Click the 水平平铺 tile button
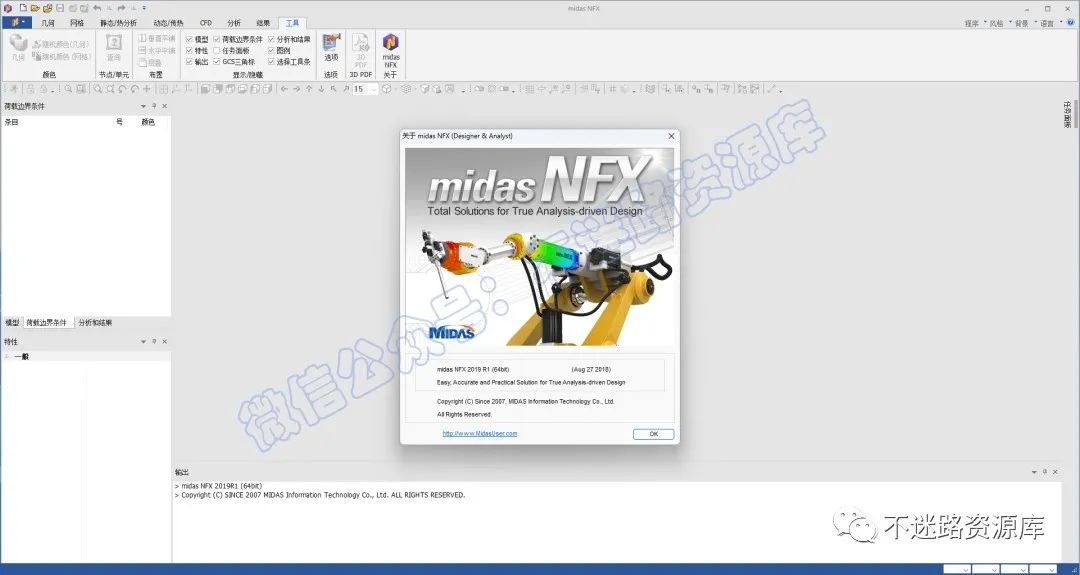Viewport: 1080px width, 575px height. pos(156,51)
